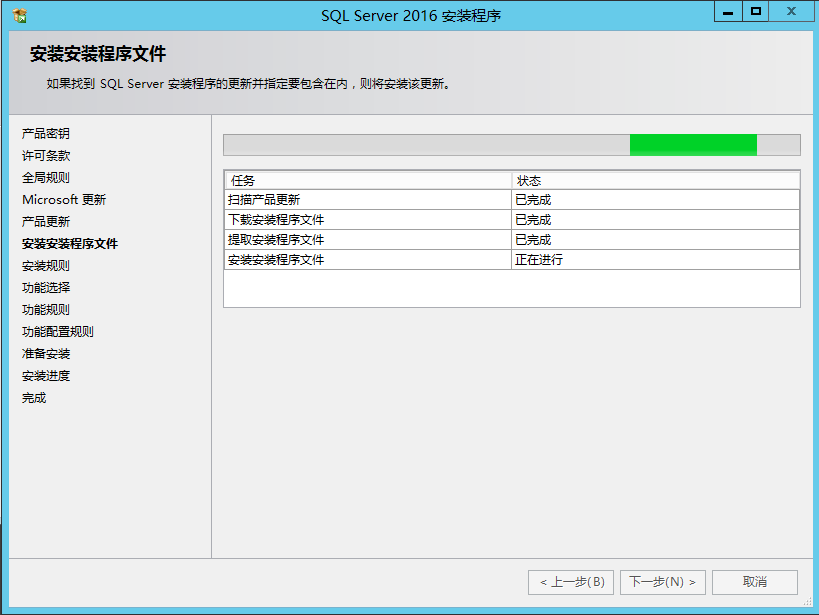
Task: Select the 功能选择 step in sidebar
Action: click(45, 287)
